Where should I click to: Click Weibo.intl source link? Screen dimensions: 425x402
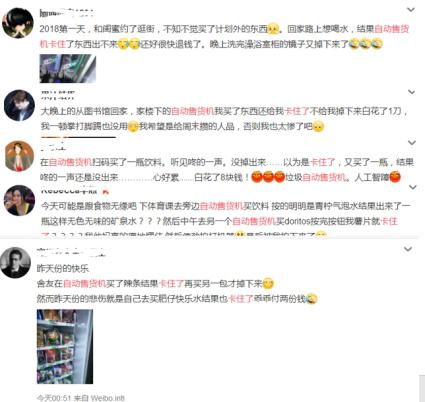pyautogui.click(x=108, y=398)
